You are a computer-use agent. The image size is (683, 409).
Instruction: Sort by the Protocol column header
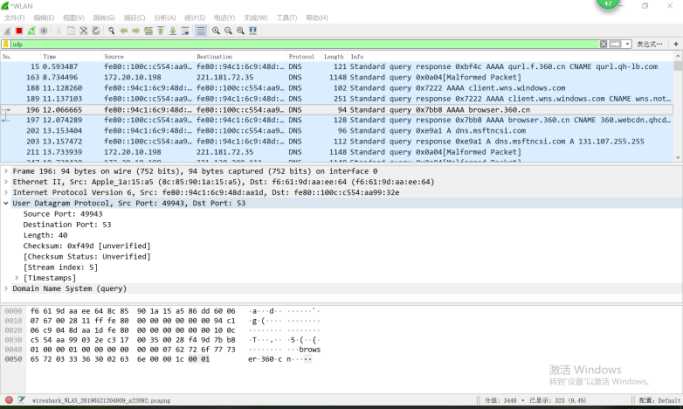[301, 57]
